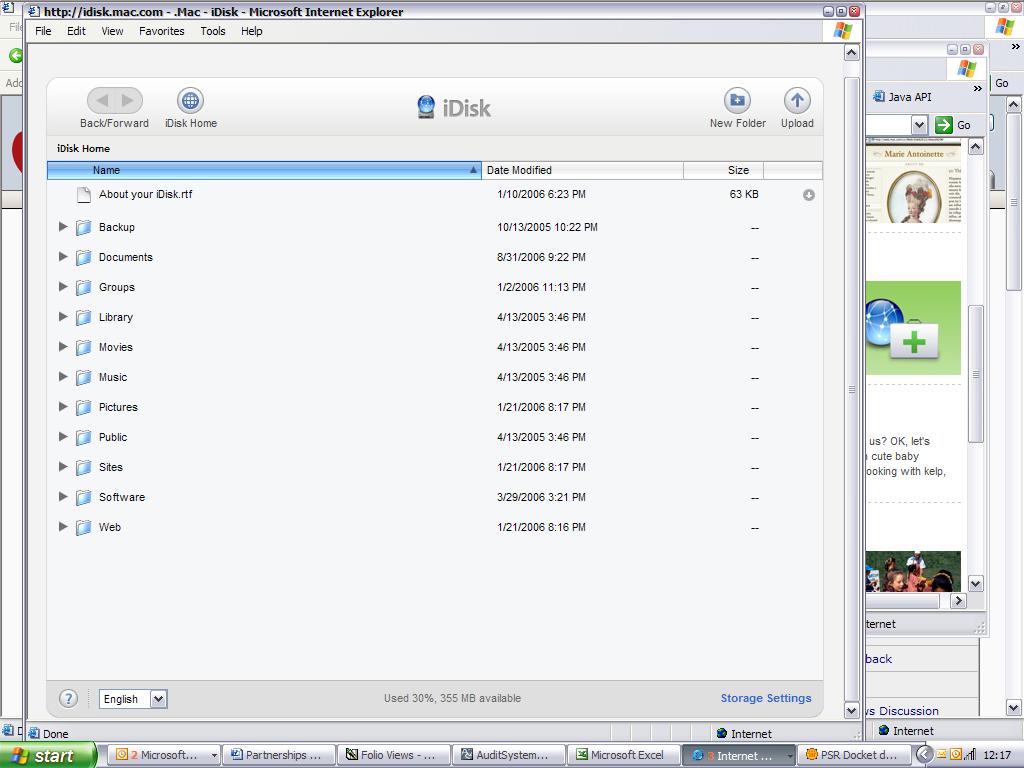Click the Java API link in background window

[903, 97]
